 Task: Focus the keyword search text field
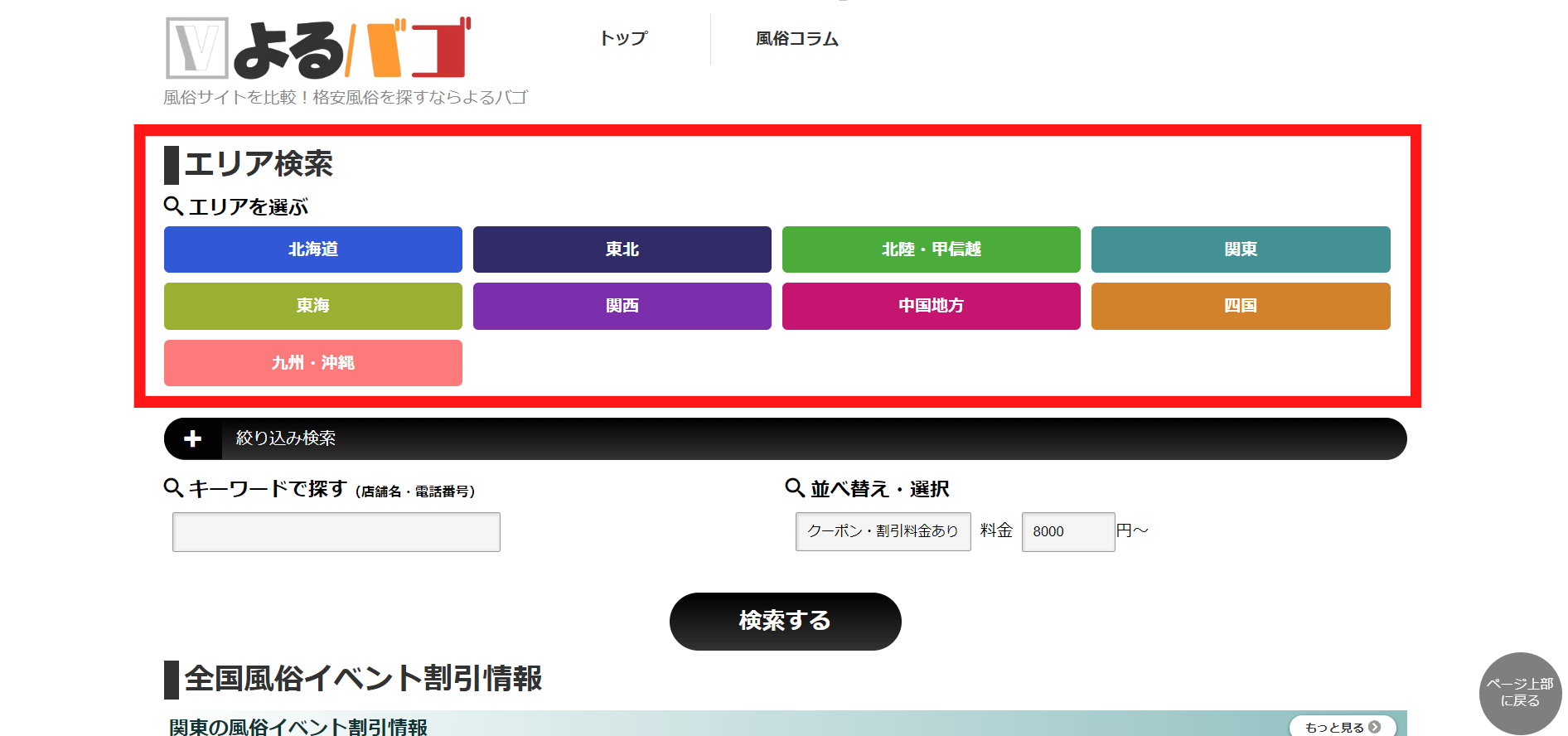(x=336, y=532)
